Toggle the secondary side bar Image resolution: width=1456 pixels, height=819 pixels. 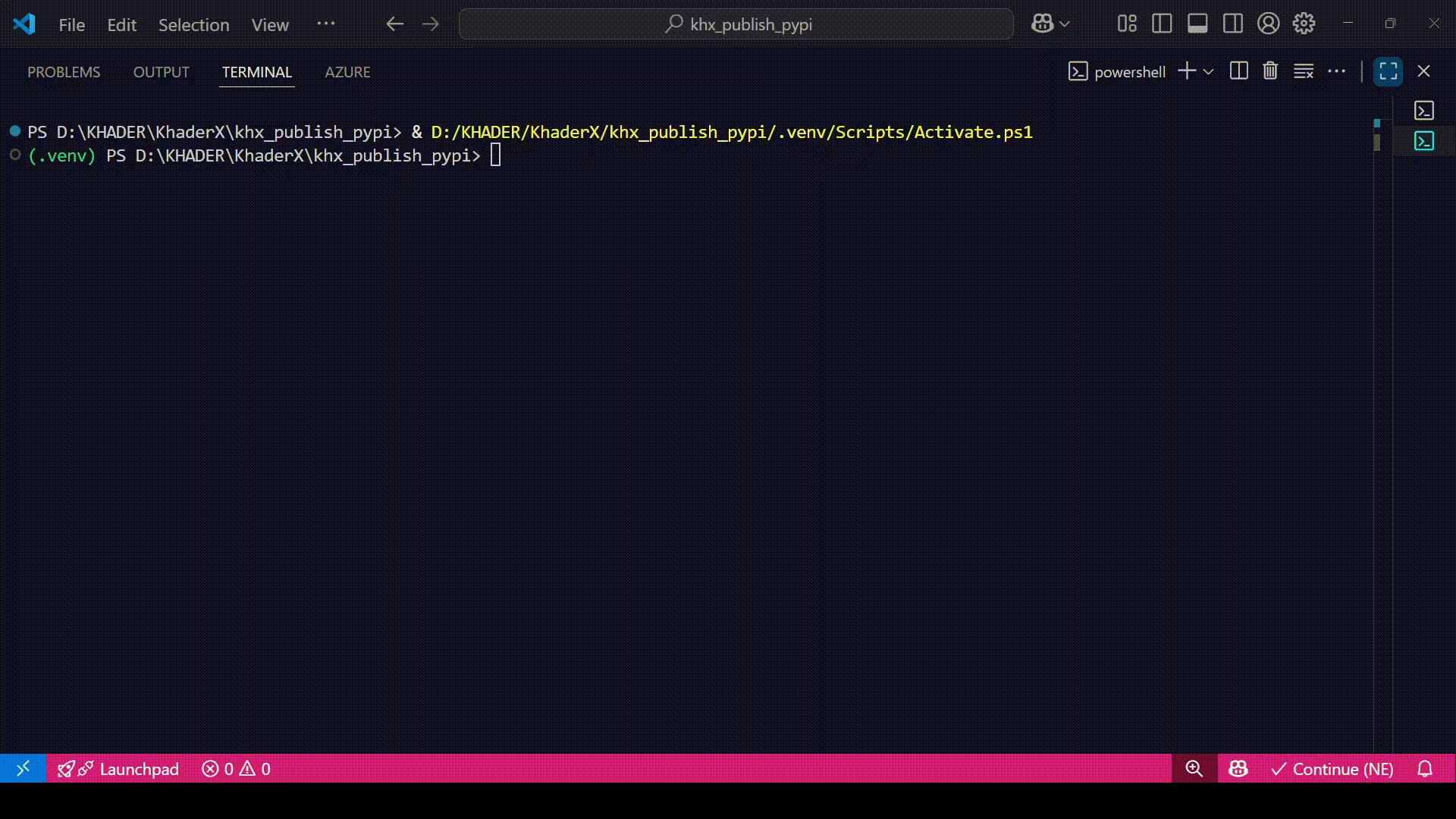coord(1233,24)
